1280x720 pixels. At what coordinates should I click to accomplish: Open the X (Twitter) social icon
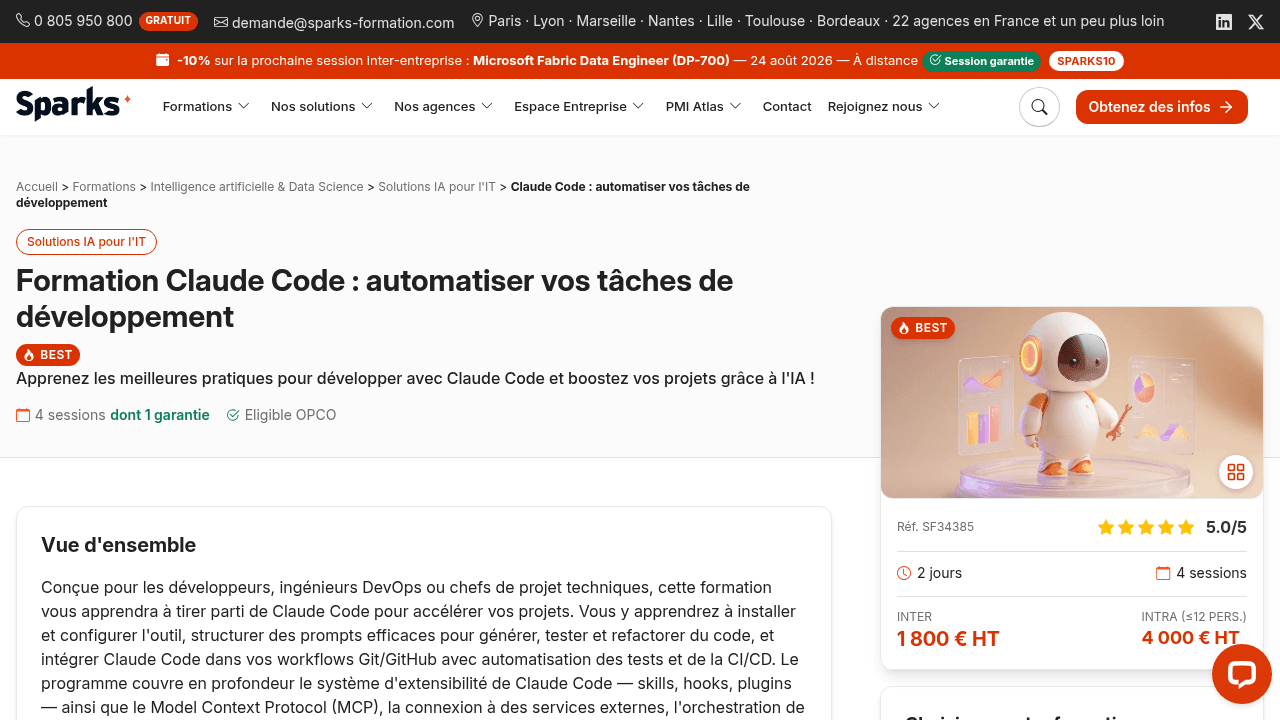1256,22
